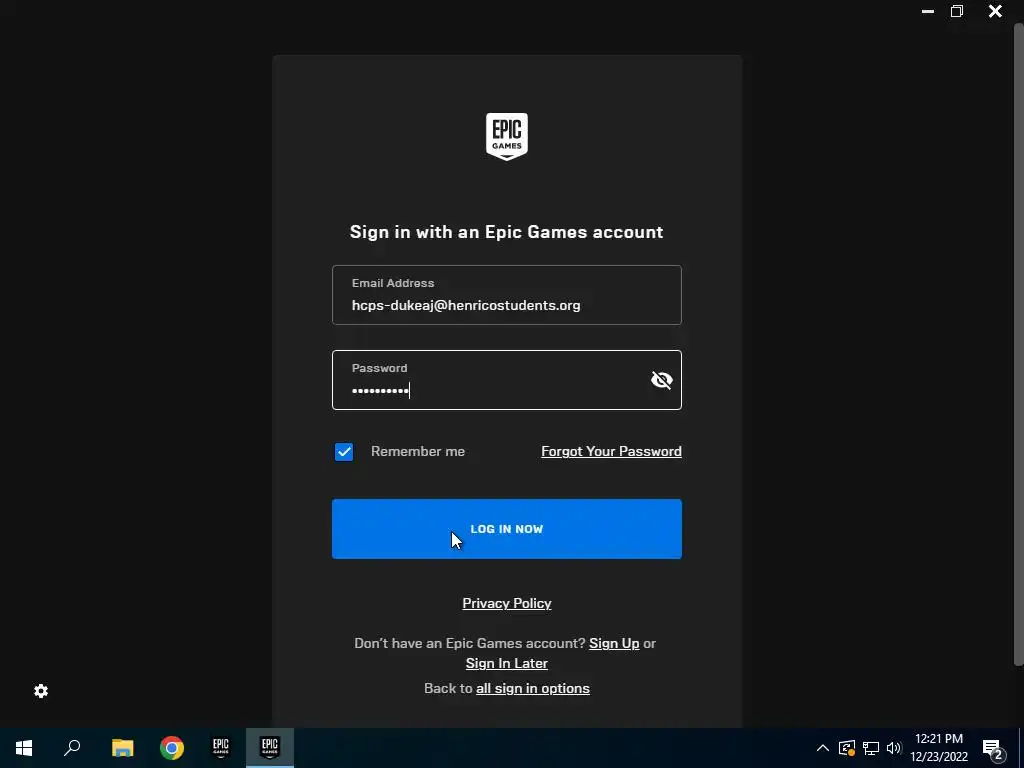Open the Windows Start menu
Image resolution: width=1024 pixels, height=768 pixels.
point(24,748)
